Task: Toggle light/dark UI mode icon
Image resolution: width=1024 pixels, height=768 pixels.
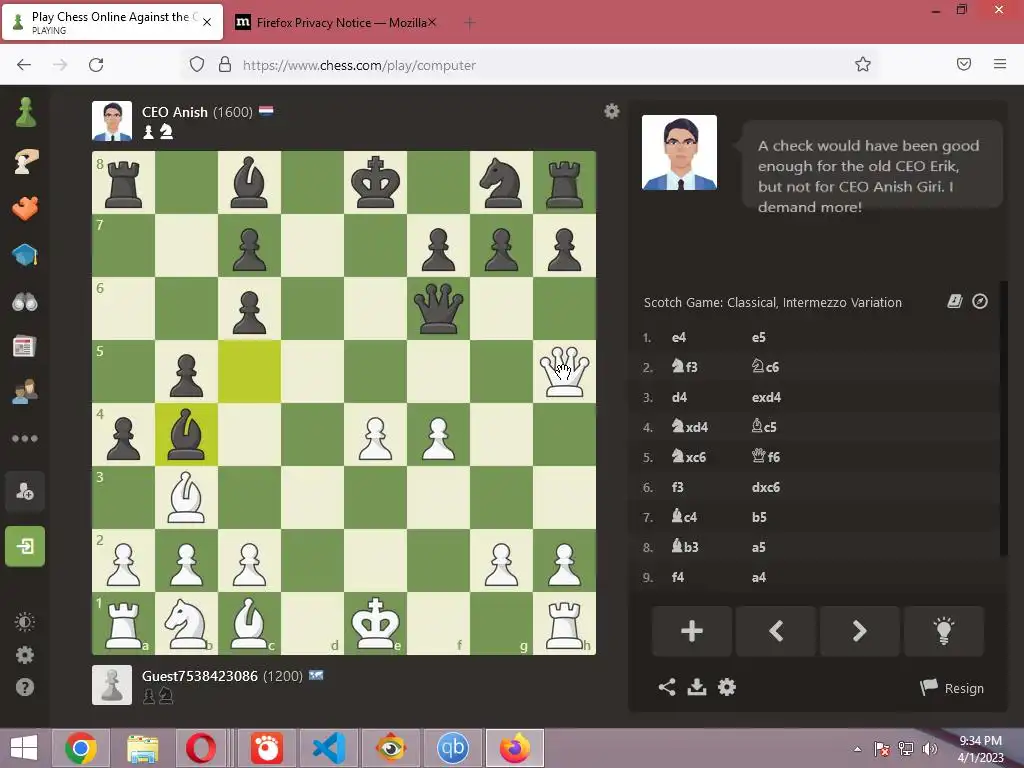Action: (25, 622)
